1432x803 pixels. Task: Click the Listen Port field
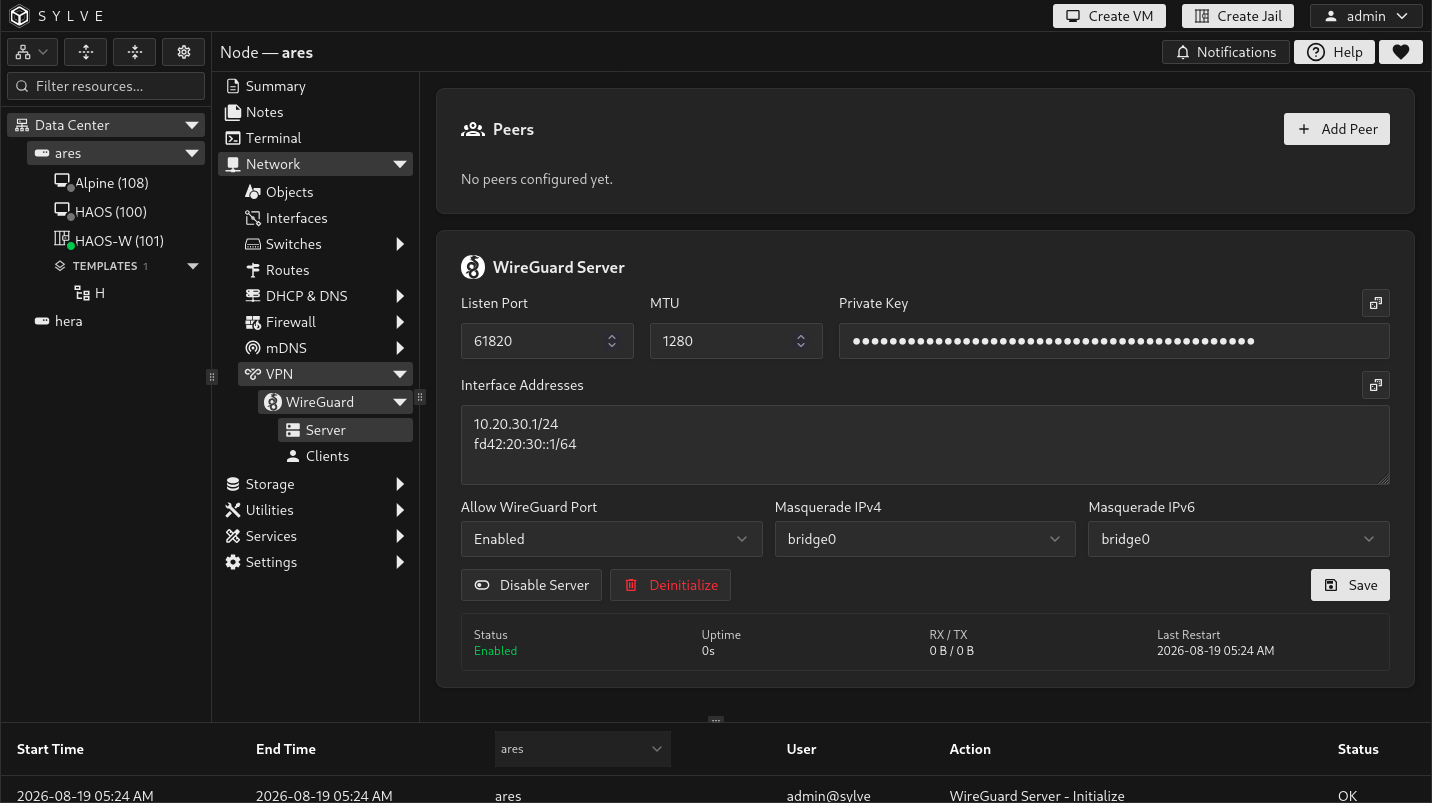pos(547,341)
